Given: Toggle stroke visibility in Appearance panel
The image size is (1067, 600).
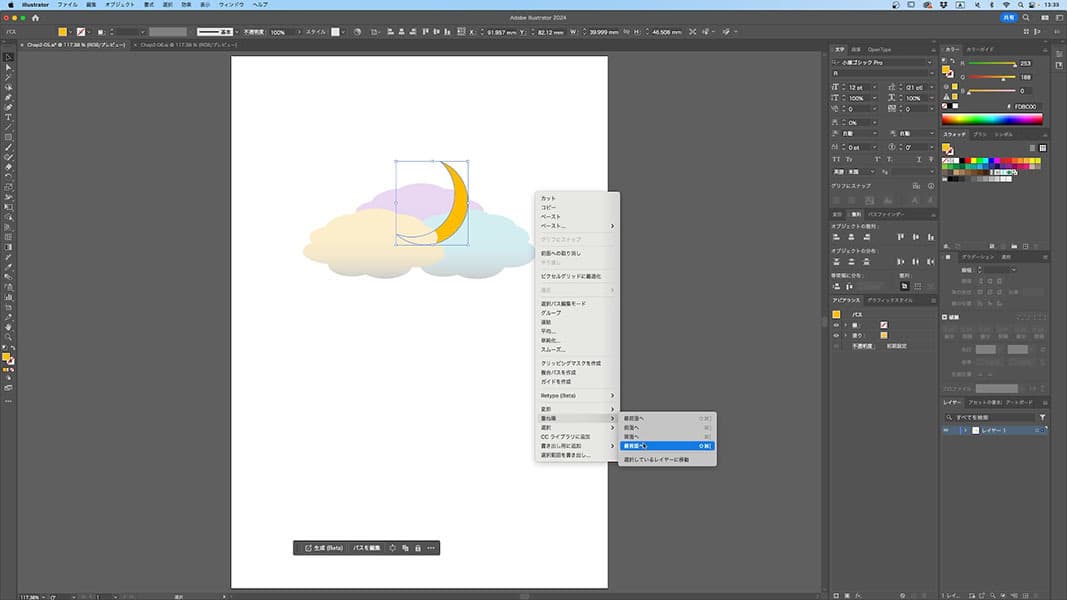Looking at the screenshot, I should (x=836, y=325).
